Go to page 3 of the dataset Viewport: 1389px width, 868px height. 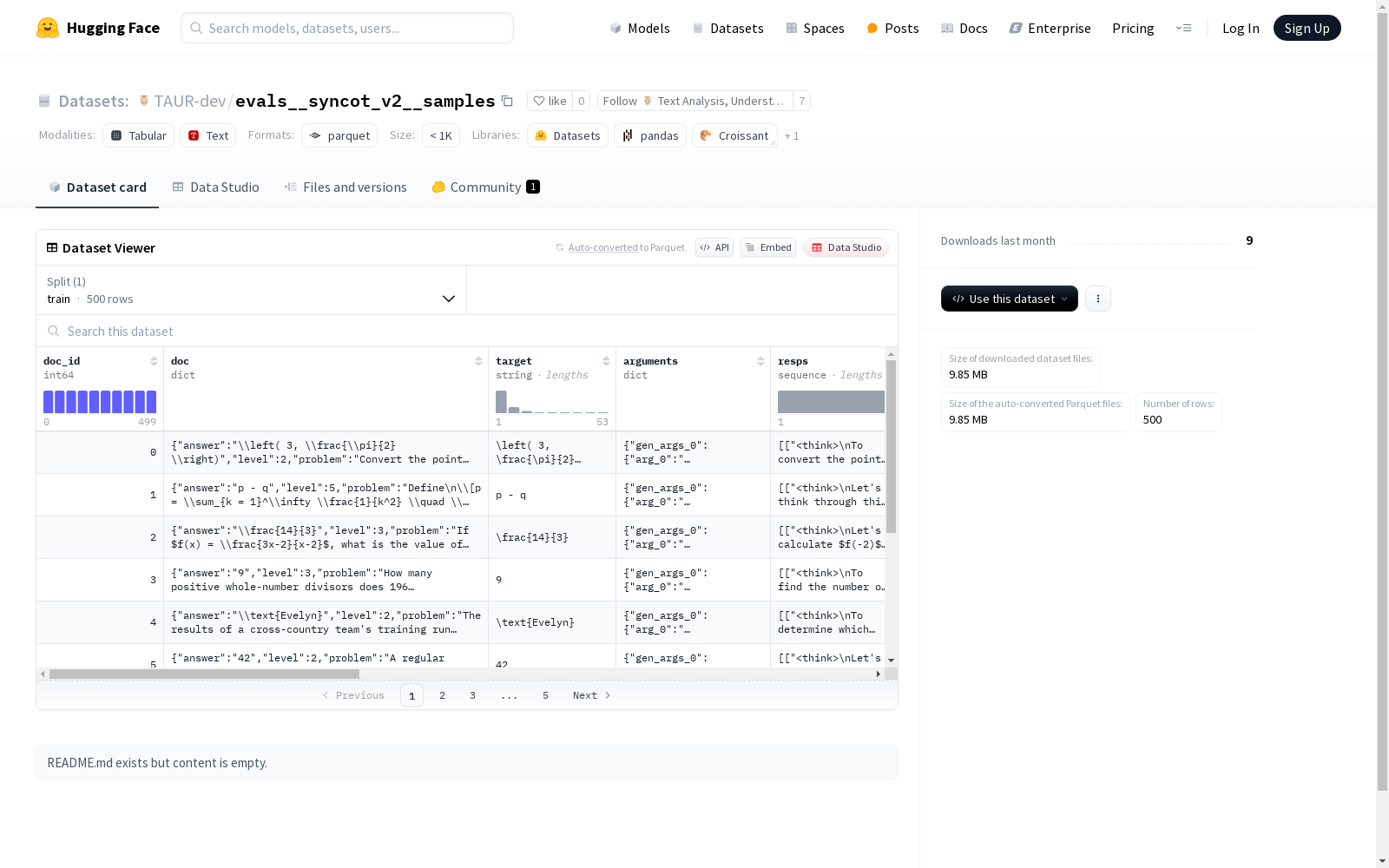pos(472,695)
